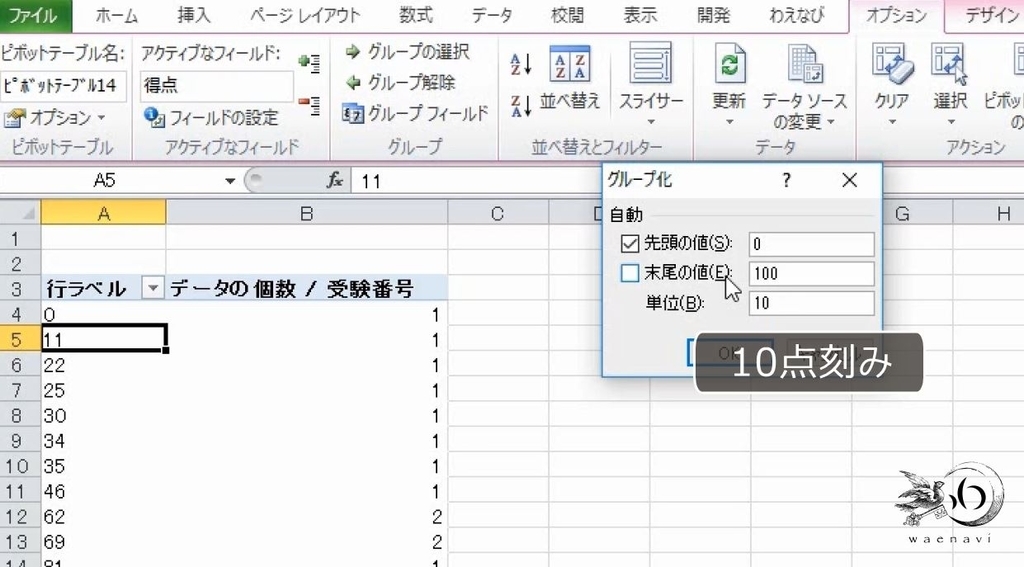Select row label cell 34
This screenshot has width=1024, height=567.
click(x=103, y=441)
